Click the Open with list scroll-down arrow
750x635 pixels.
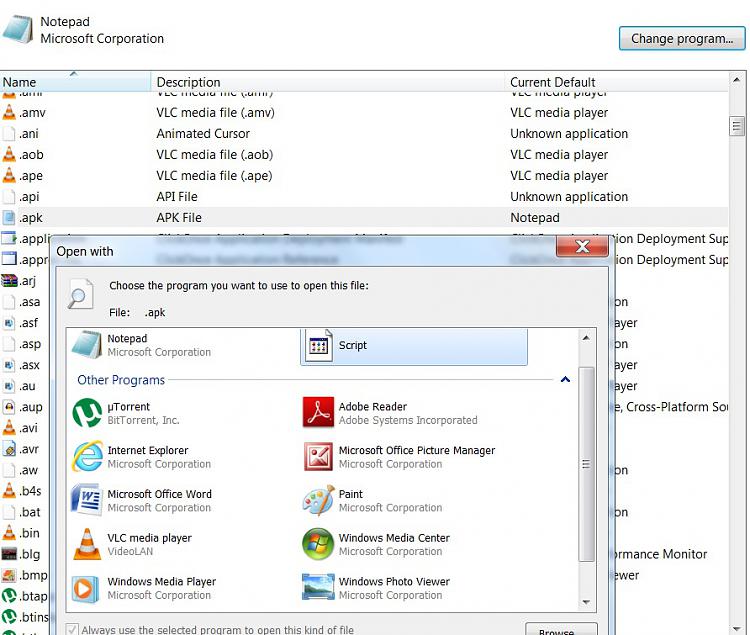[x=586, y=602]
